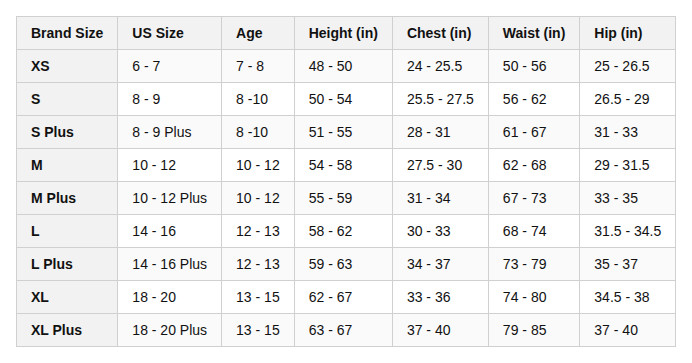The width and height of the screenshot is (692, 363).
Task: Select the 14 - 16 Plus US size cell
Action: pyautogui.click(x=169, y=264)
